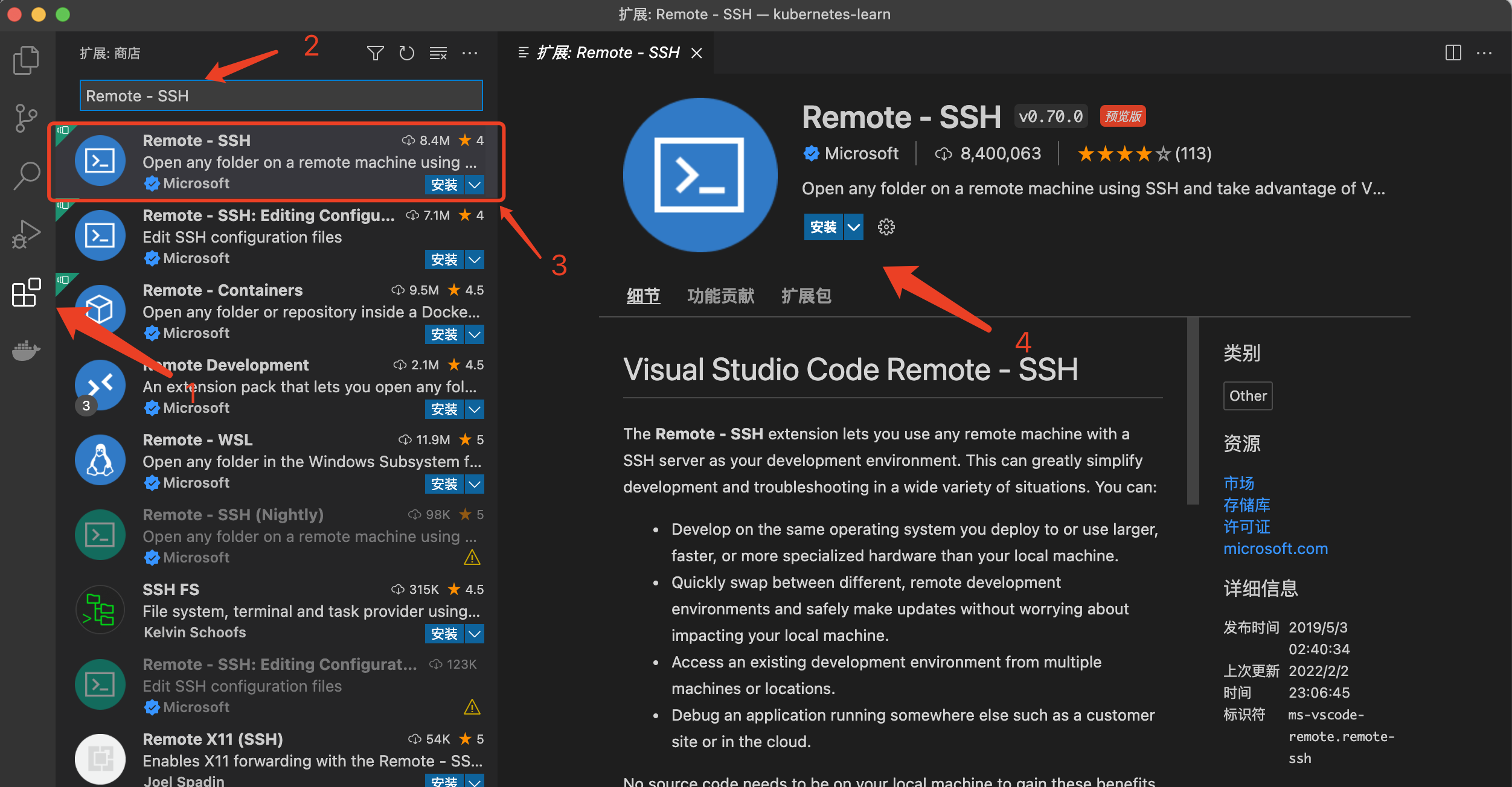1512x787 pixels.
Task: Install the Remote - WSL extension
Action: point(444,484)
